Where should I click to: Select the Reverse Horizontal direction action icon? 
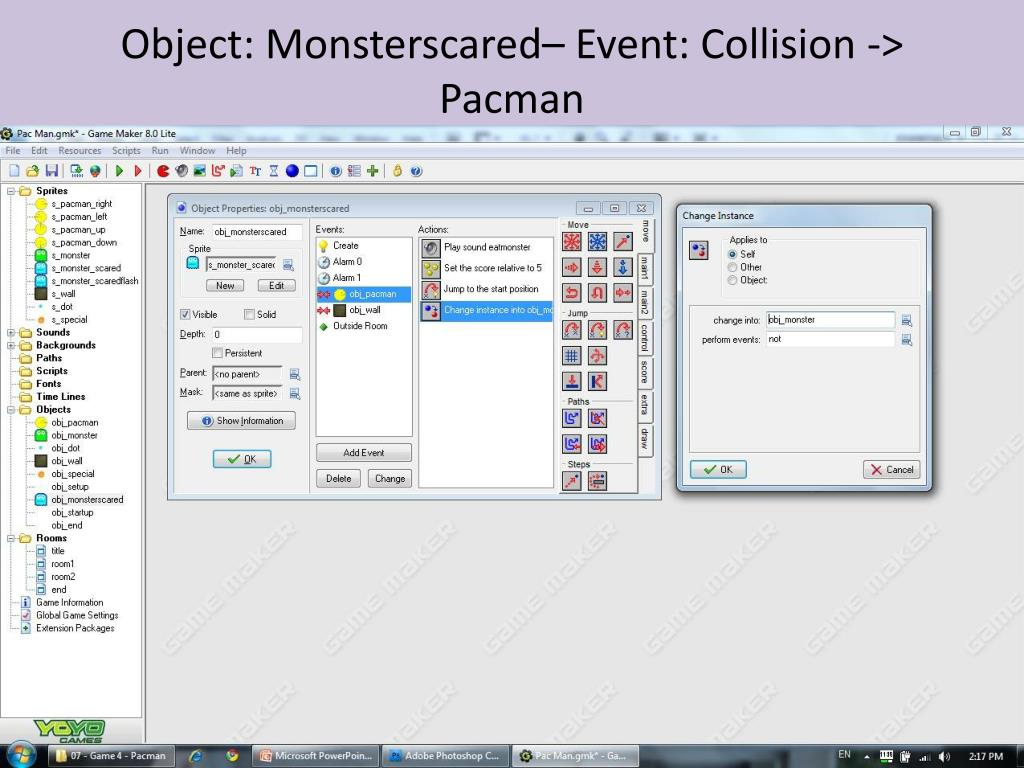[x=572, y=293]
